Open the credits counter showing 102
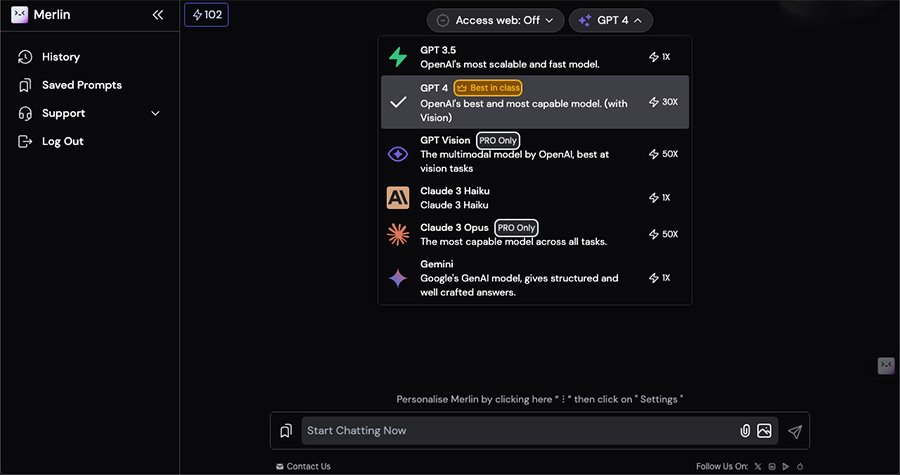This screenshot has width=900, height=475. pyautogui.click(x=207, y=15)
